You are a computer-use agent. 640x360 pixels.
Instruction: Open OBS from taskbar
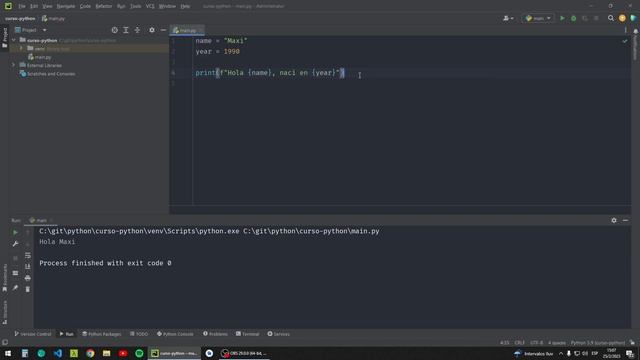point(244,353)
